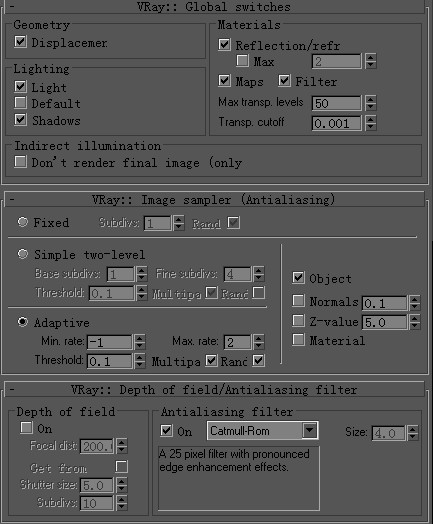Enable the Default lights checkbox
Image resolution: width=433 pixels, height=524 pixels.
click(x=20, y=103)
